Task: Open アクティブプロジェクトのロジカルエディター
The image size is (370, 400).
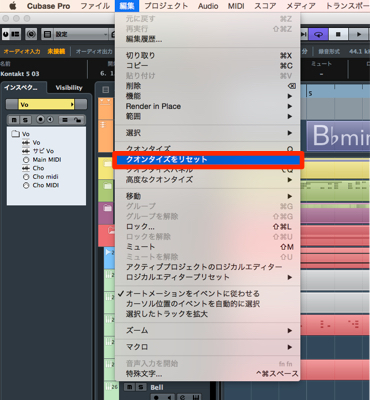Action: (x=207, y=267)
